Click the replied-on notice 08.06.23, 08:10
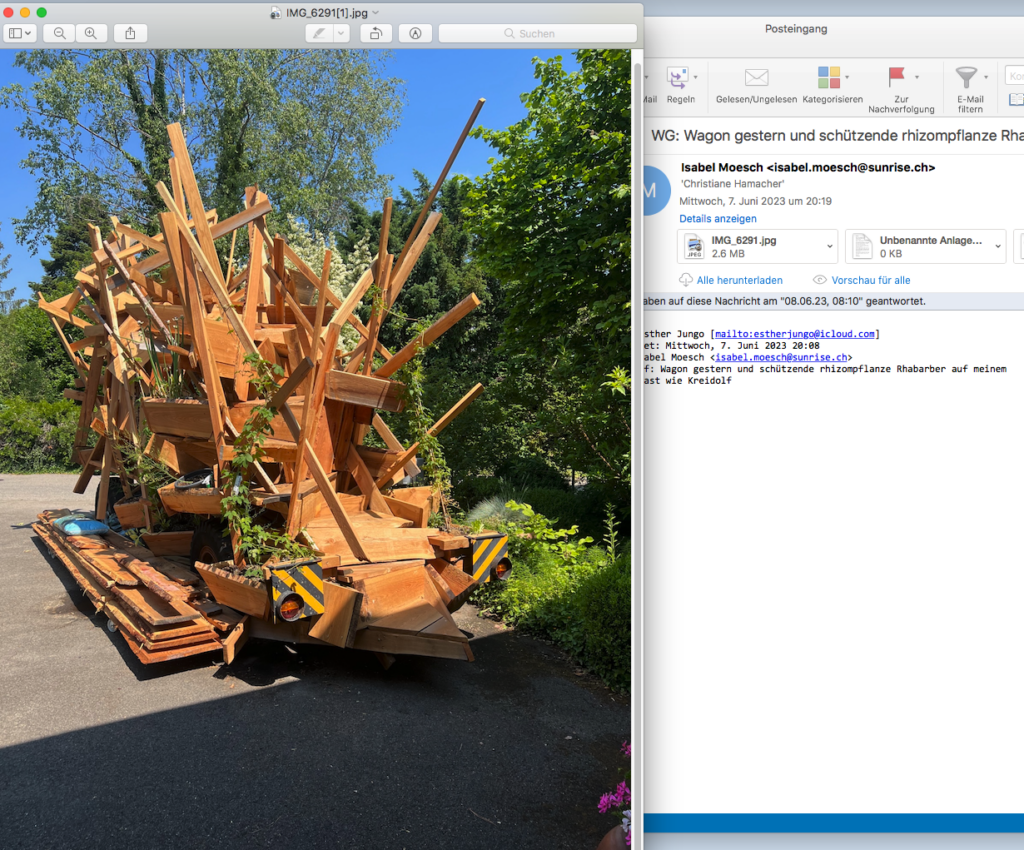The width and height of the screenshot is (1024, 850). click(x=784, y=301)
